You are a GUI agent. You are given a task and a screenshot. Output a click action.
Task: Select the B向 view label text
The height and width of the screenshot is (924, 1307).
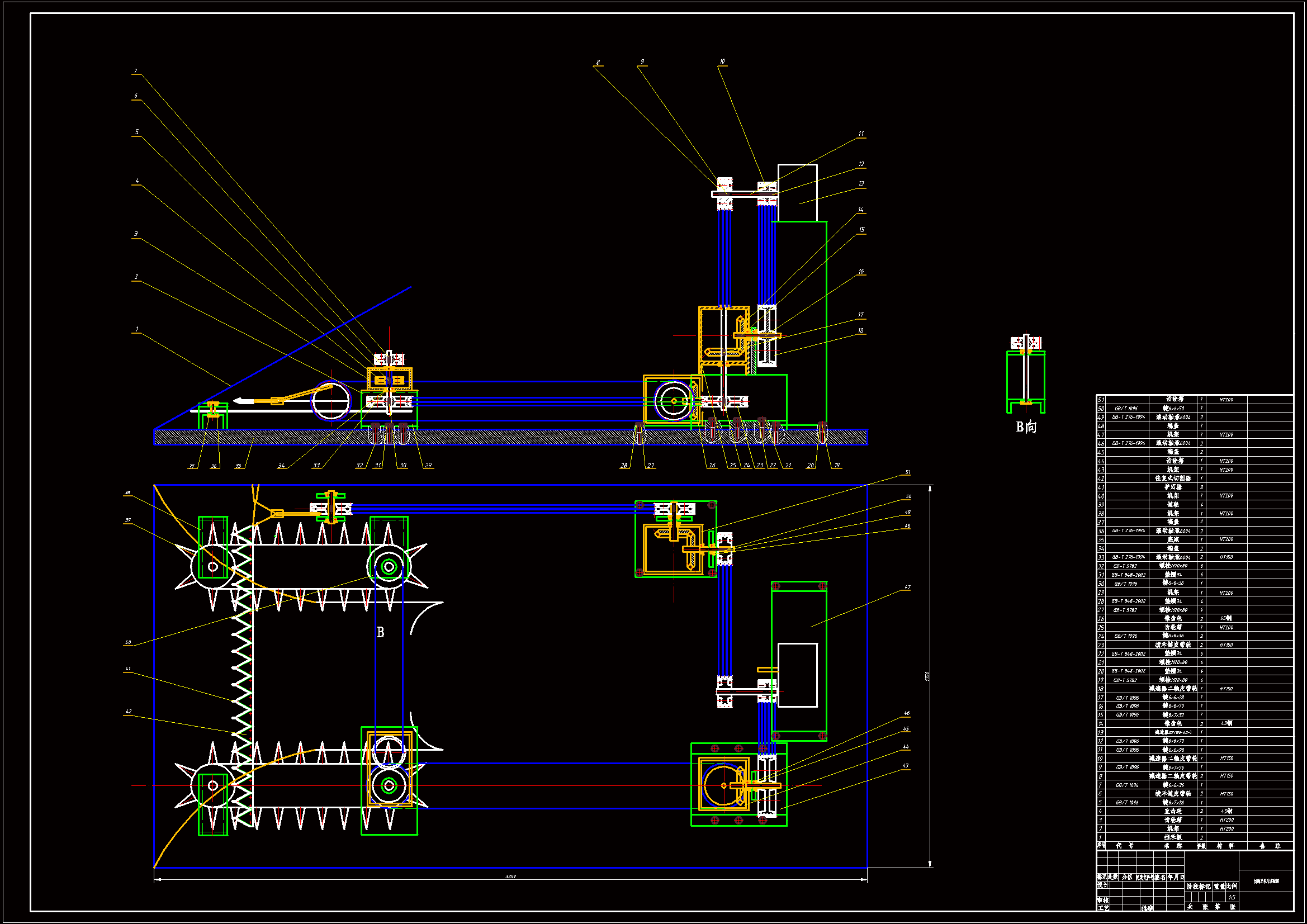click(1026, 427)
